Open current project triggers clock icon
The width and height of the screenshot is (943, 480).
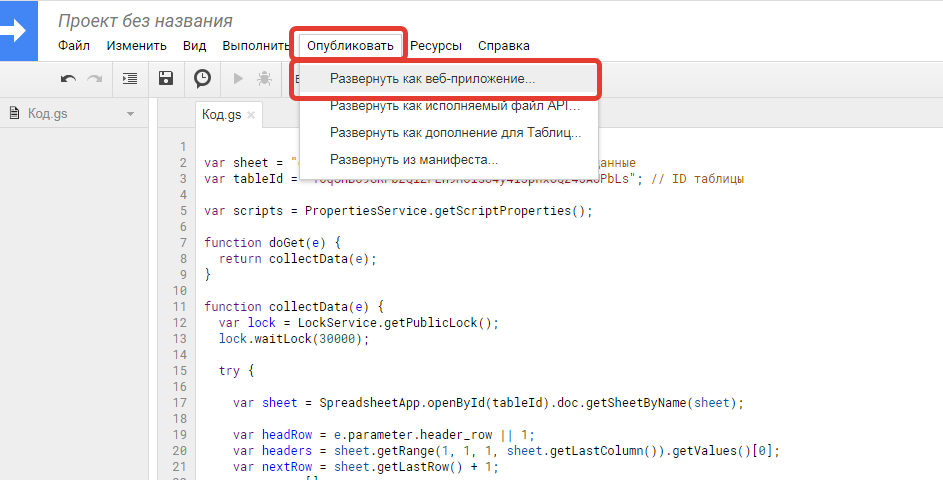pos(202,78)
